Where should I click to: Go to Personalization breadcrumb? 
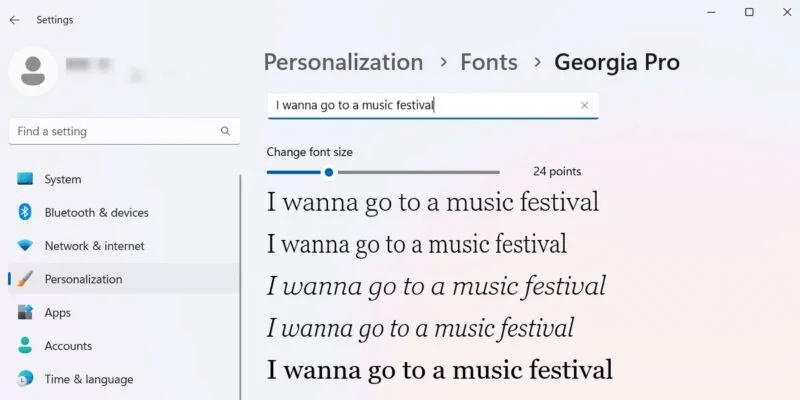343,62
